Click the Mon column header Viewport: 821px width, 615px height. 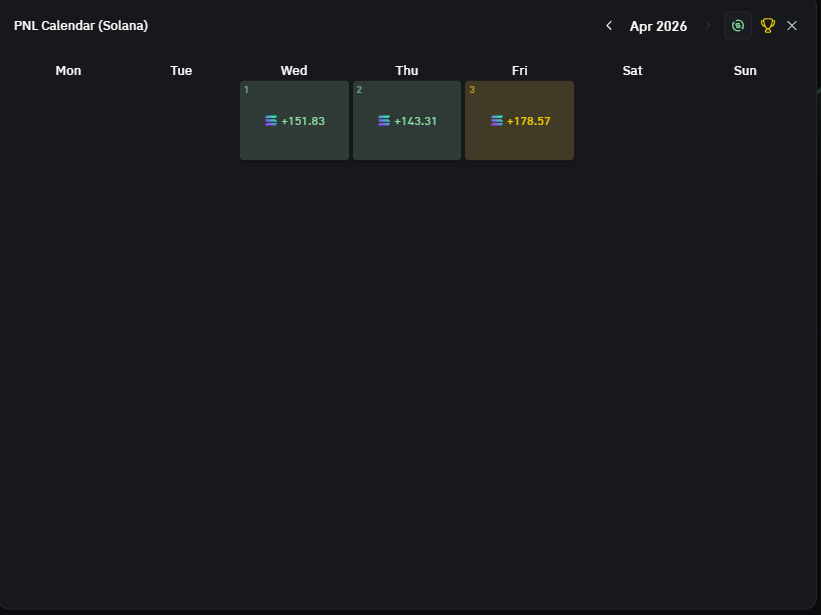[x=69, y=71]
